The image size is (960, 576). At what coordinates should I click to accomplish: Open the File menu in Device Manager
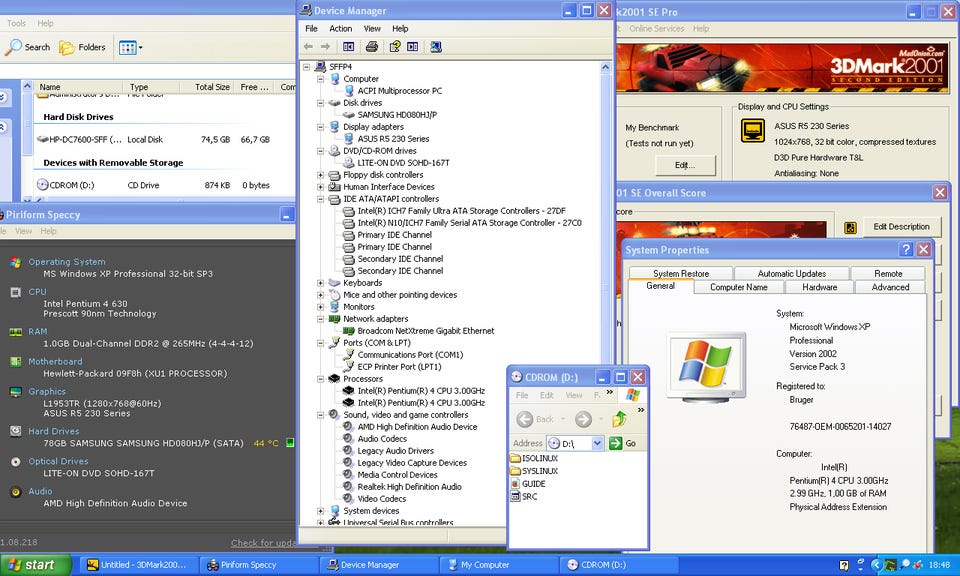pos(312,28)
